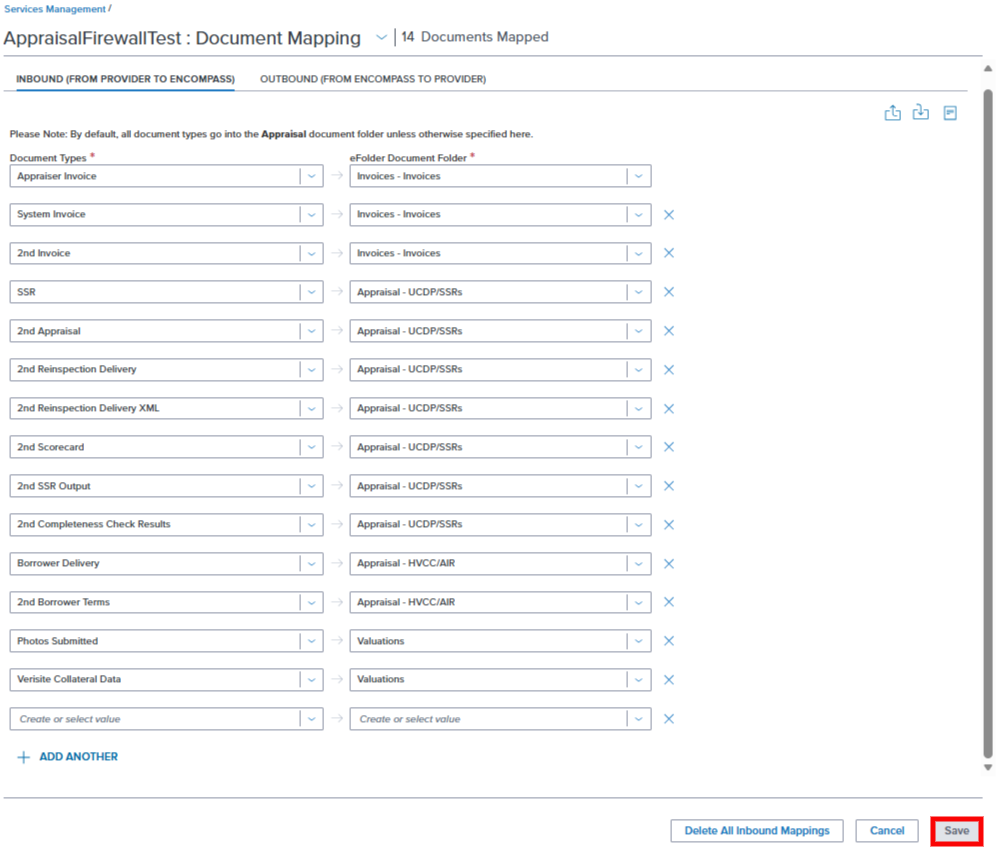Image resolution: width=998 pixels, height=853 pixels.
Task: Switch to the Outbound (From Encompass to Provider) tab
Action: pos(373,79)
